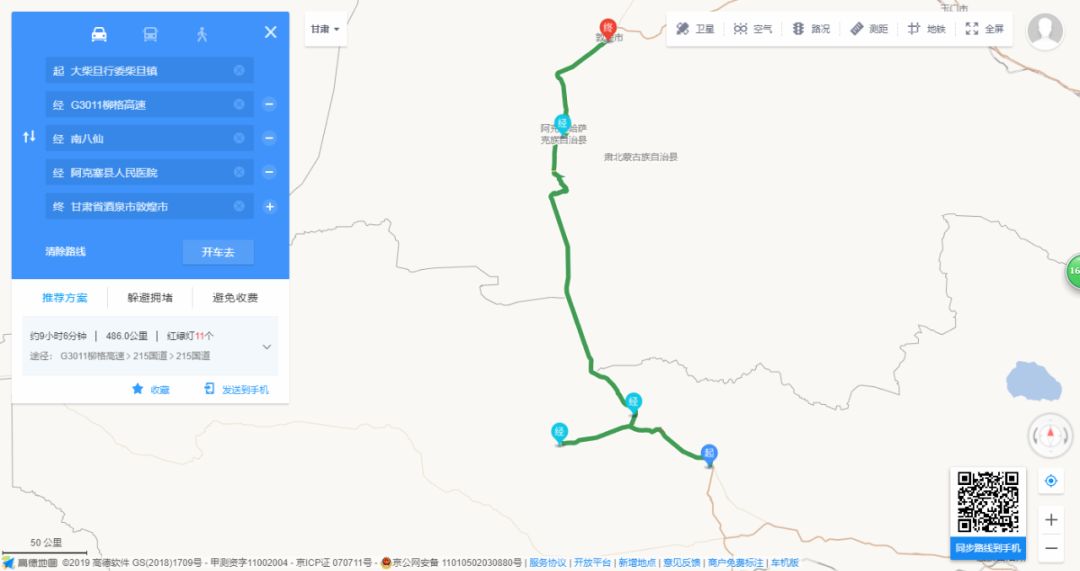Add a waypoint with the plus icon
Image resolution: width=1080 pixels, height=571 pixels.
(x=270, y=207)
